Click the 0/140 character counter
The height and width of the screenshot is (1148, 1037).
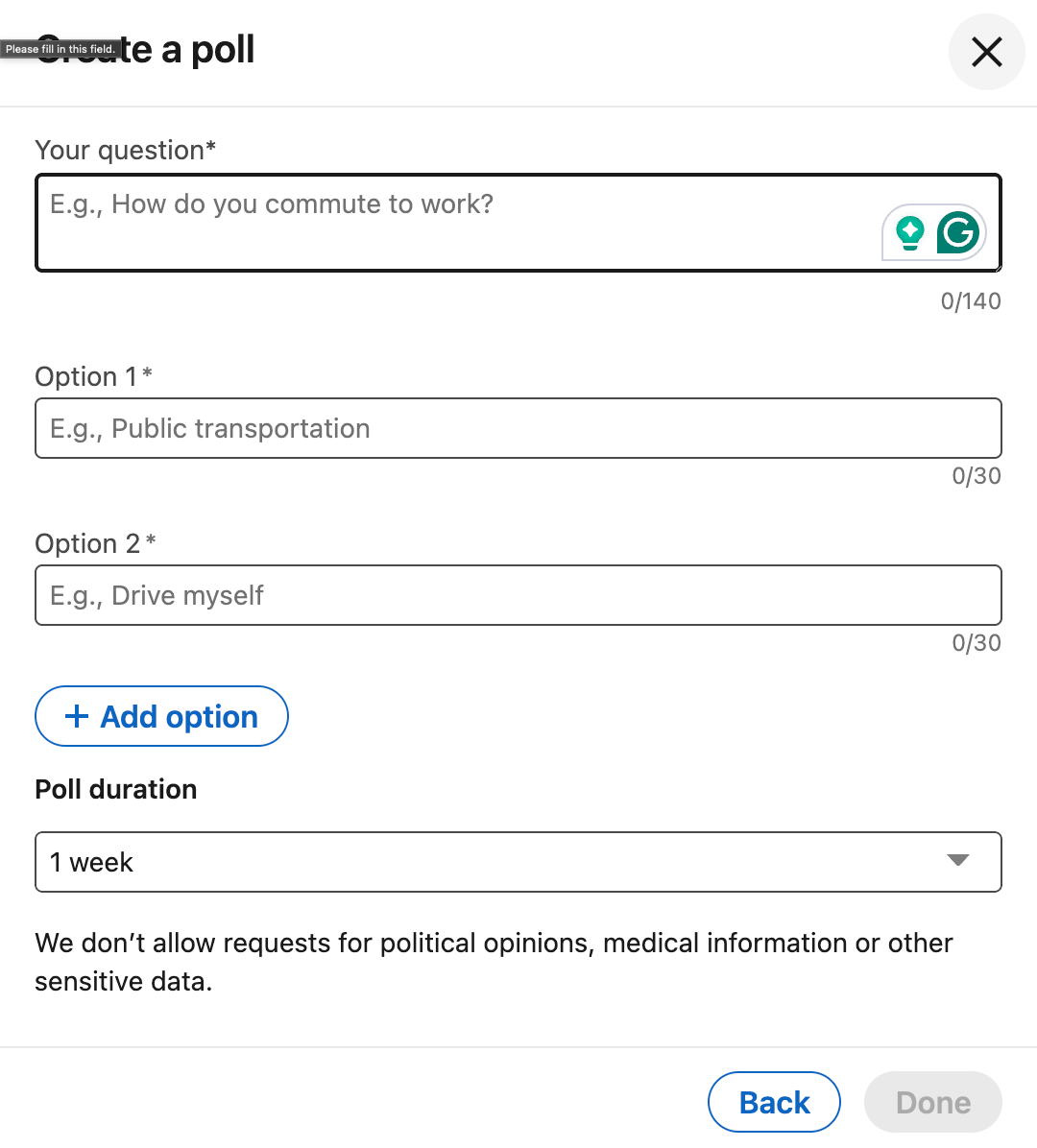pos(971,300)
